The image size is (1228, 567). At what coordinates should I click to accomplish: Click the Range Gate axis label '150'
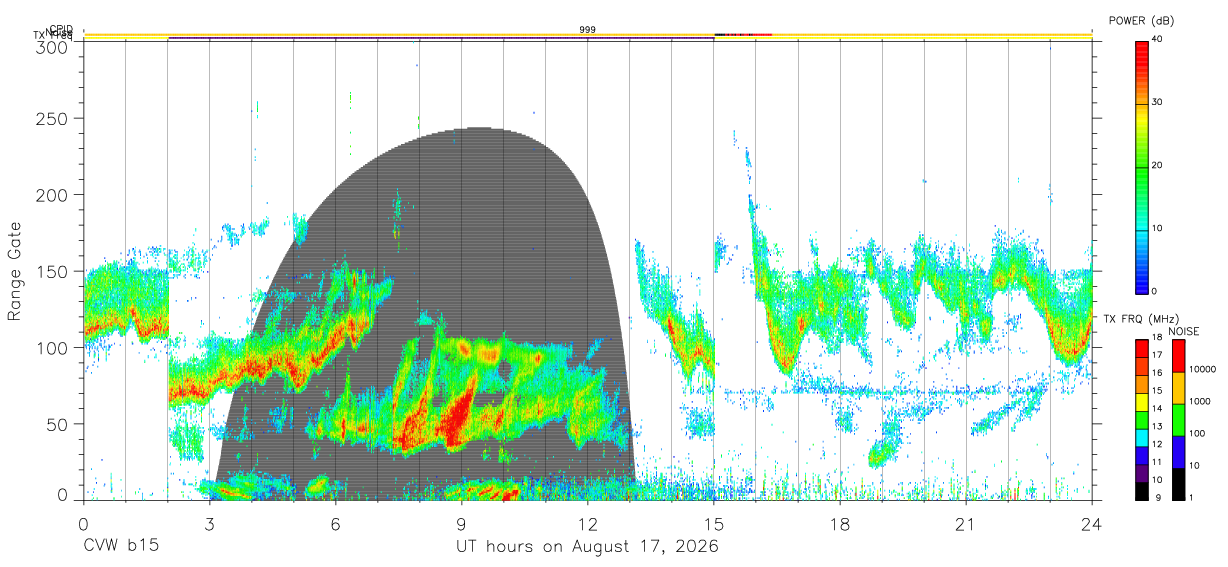pyautogui.click(x=53, y=271)
